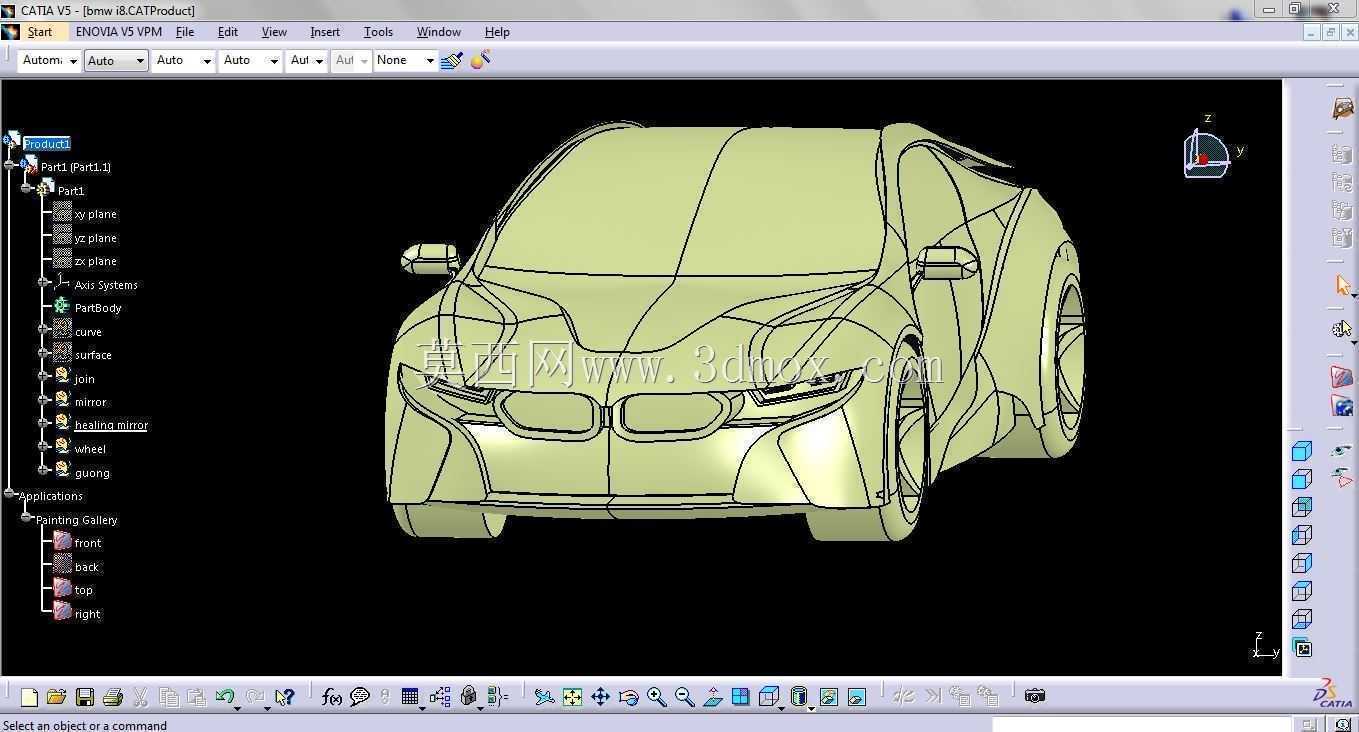The height and width of the screenshot is (732, 1359).
Task: Click the camera Capture icon
Action: (1035, 696)
